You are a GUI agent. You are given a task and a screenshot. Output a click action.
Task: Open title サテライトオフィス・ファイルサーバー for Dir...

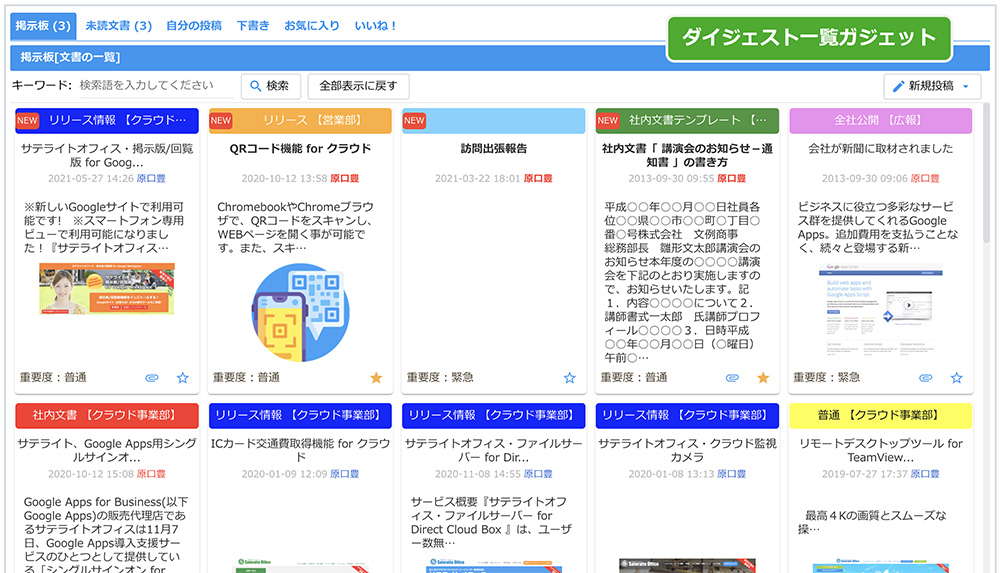494,450
